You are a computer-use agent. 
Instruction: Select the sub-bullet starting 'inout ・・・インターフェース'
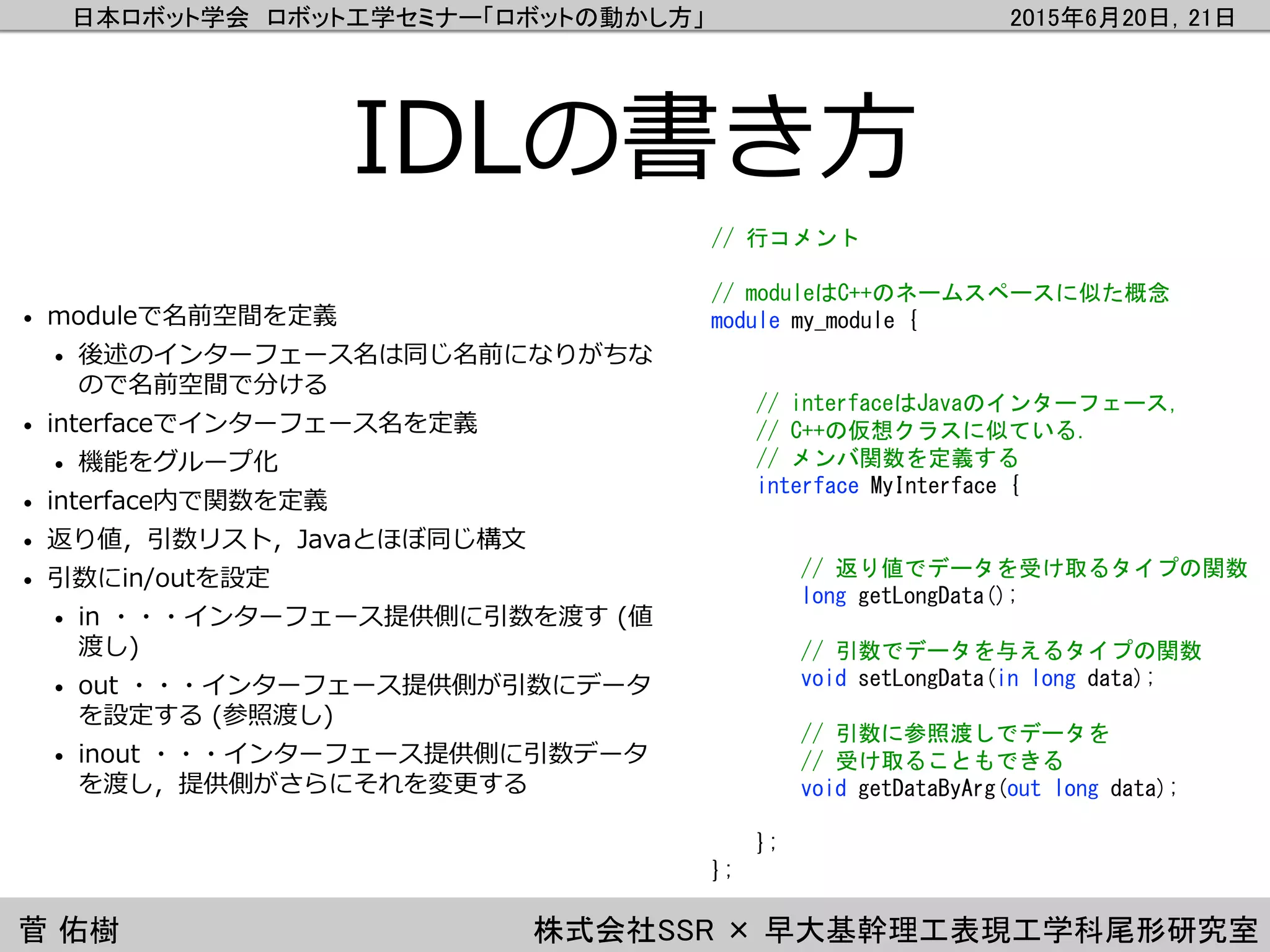pos(363,769)
